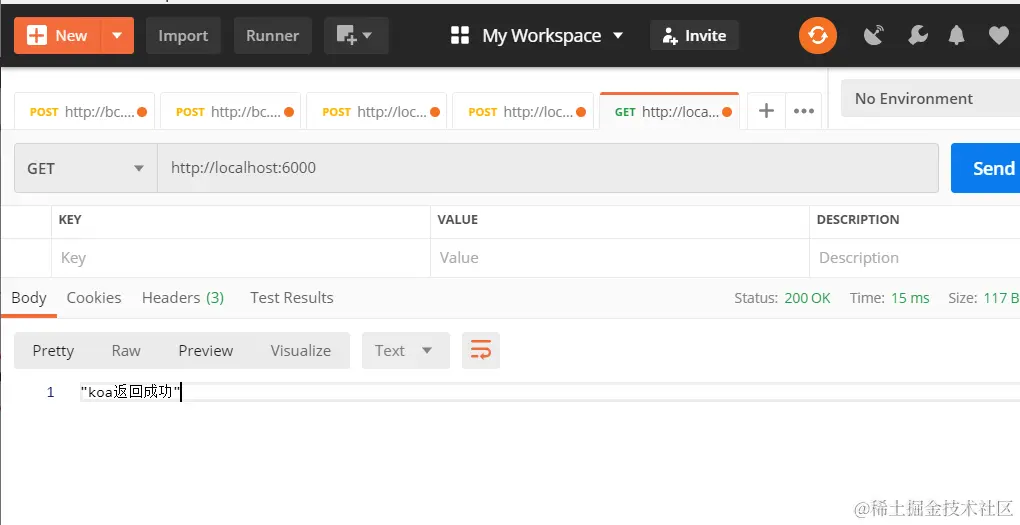Click the 15 ms time value

pos(910,298)
